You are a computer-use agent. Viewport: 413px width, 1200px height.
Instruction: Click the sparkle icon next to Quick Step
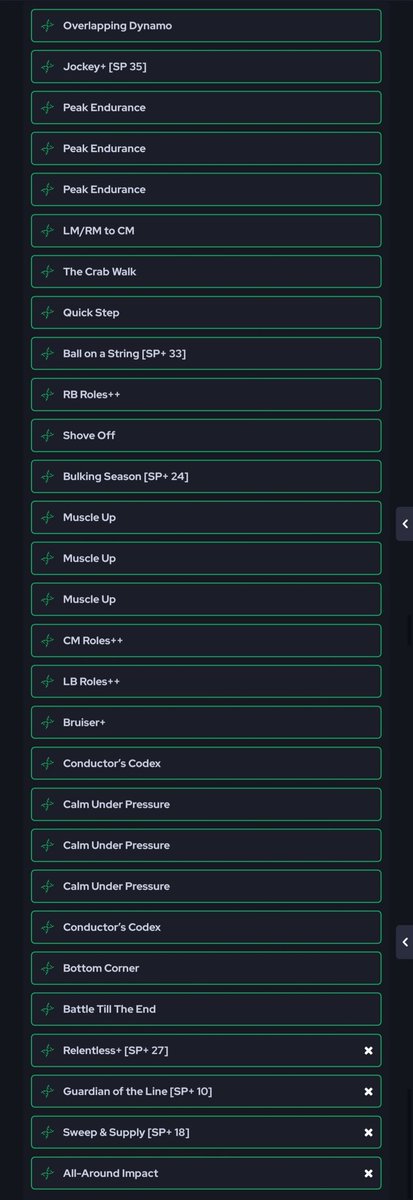[47, 313]
